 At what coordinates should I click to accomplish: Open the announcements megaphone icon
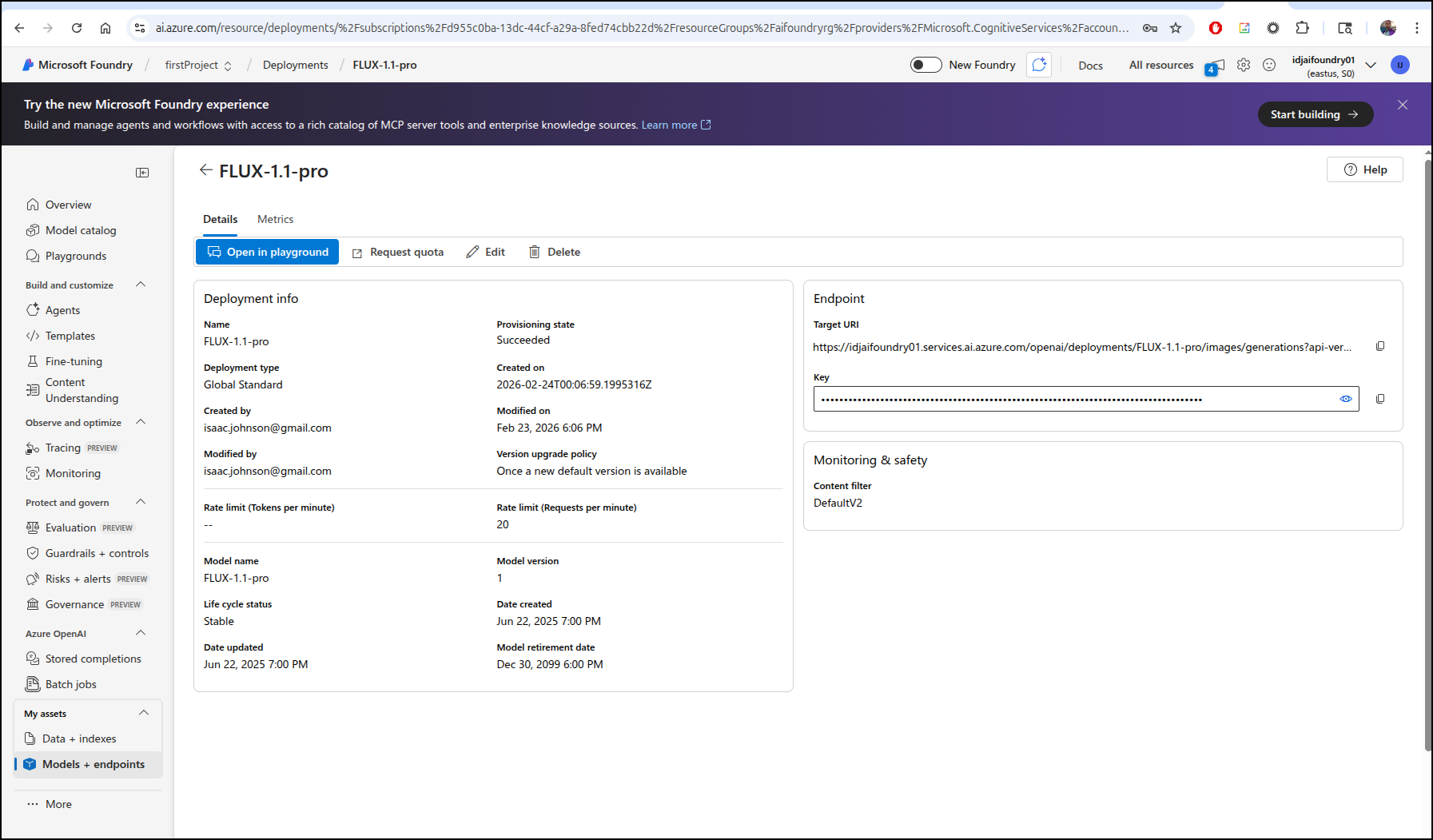[x=1216, y=66]
